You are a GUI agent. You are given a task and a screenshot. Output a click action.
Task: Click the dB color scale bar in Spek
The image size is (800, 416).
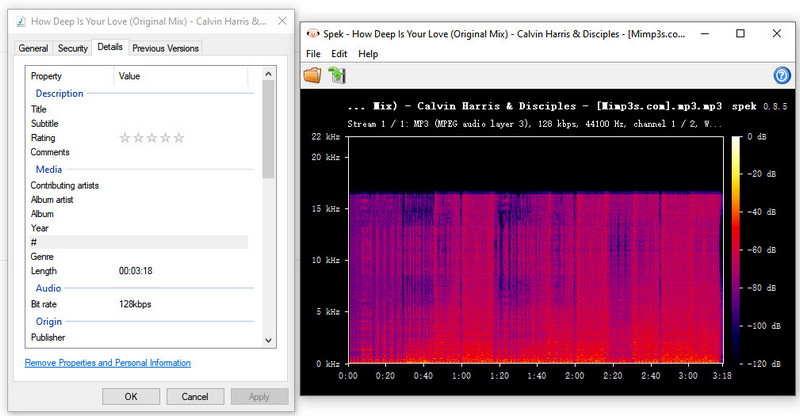pyautogui.click(x=736, y=250)
